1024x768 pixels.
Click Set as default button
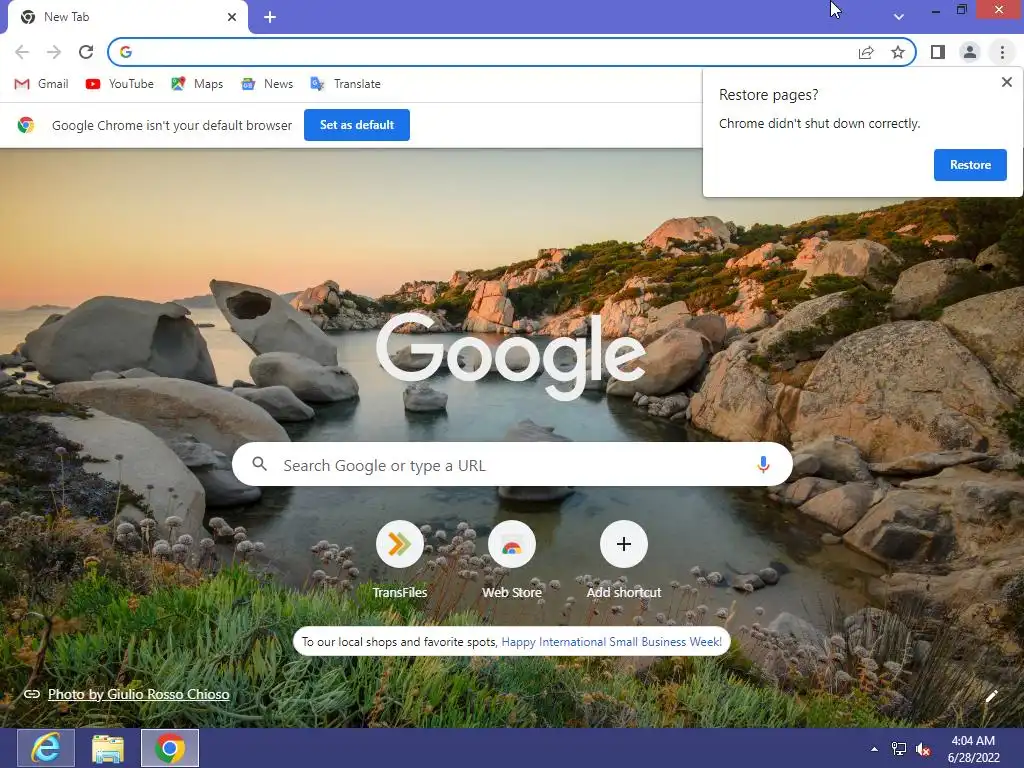point(357,125)
